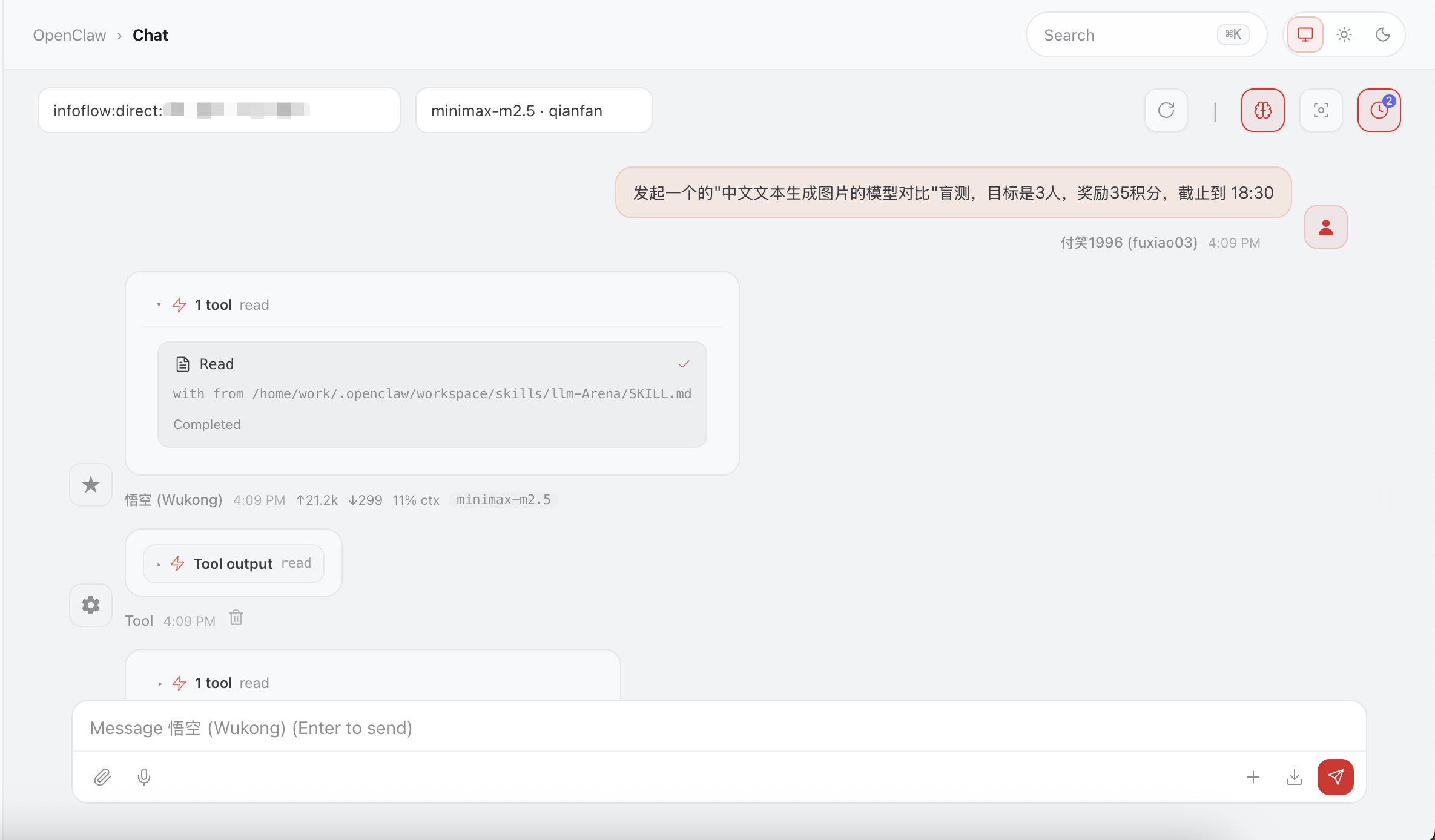Select the dark moon theme
Viewport: 1435px width, 840px height.
click(x=1382, y=34)
